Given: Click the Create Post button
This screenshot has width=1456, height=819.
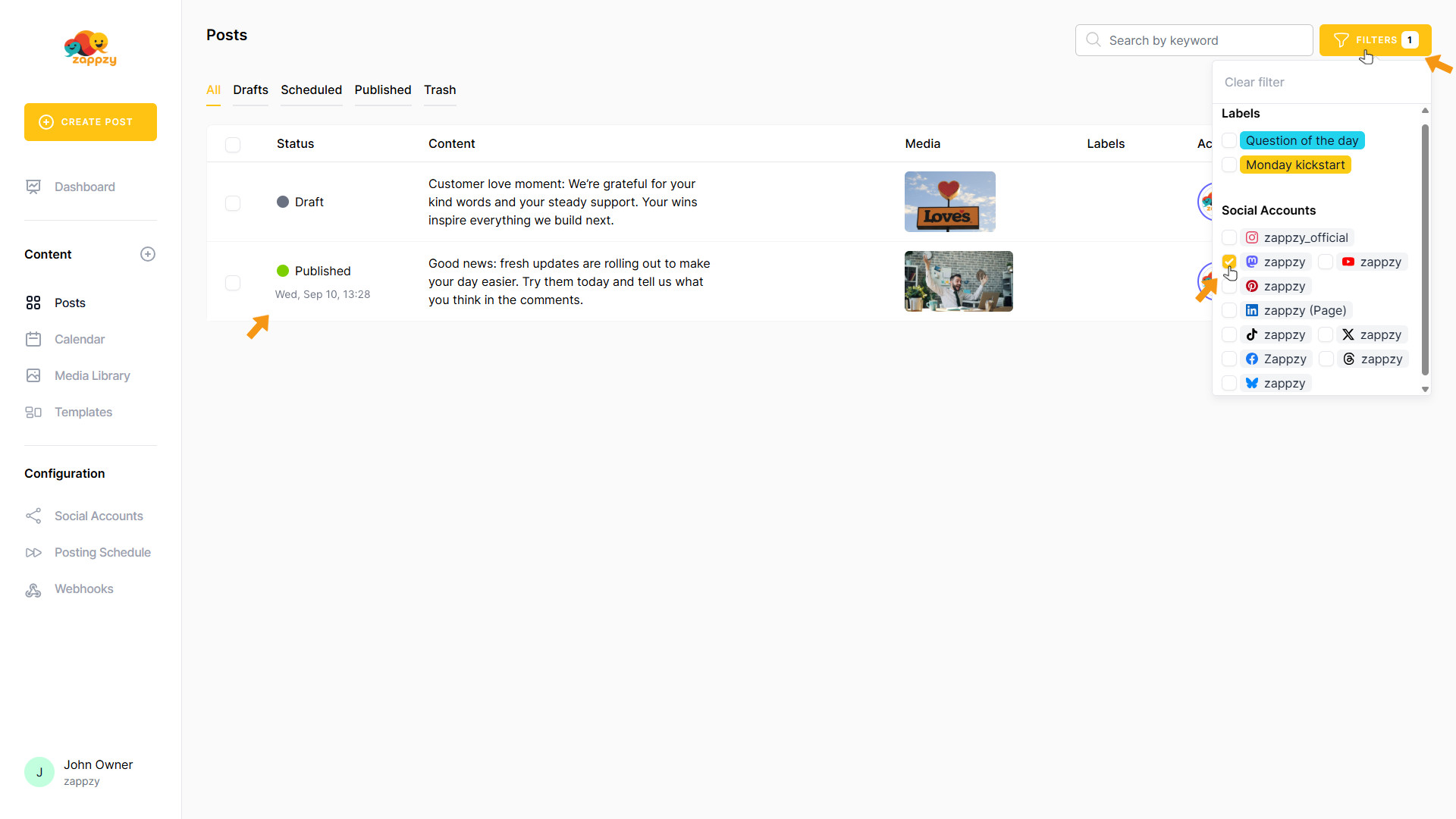Looking at the screenshot, I should coord(90,122).
